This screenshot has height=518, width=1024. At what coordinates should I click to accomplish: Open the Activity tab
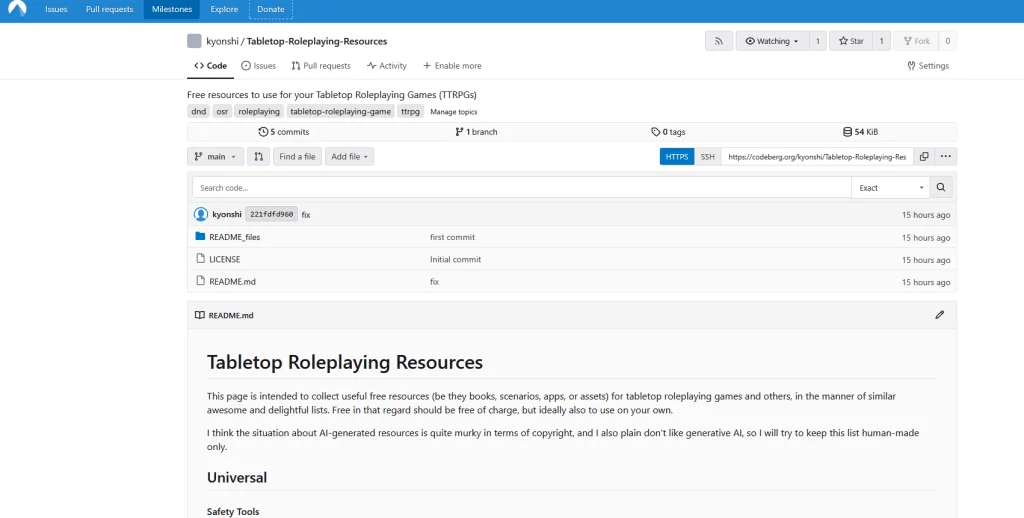[387, 66]
